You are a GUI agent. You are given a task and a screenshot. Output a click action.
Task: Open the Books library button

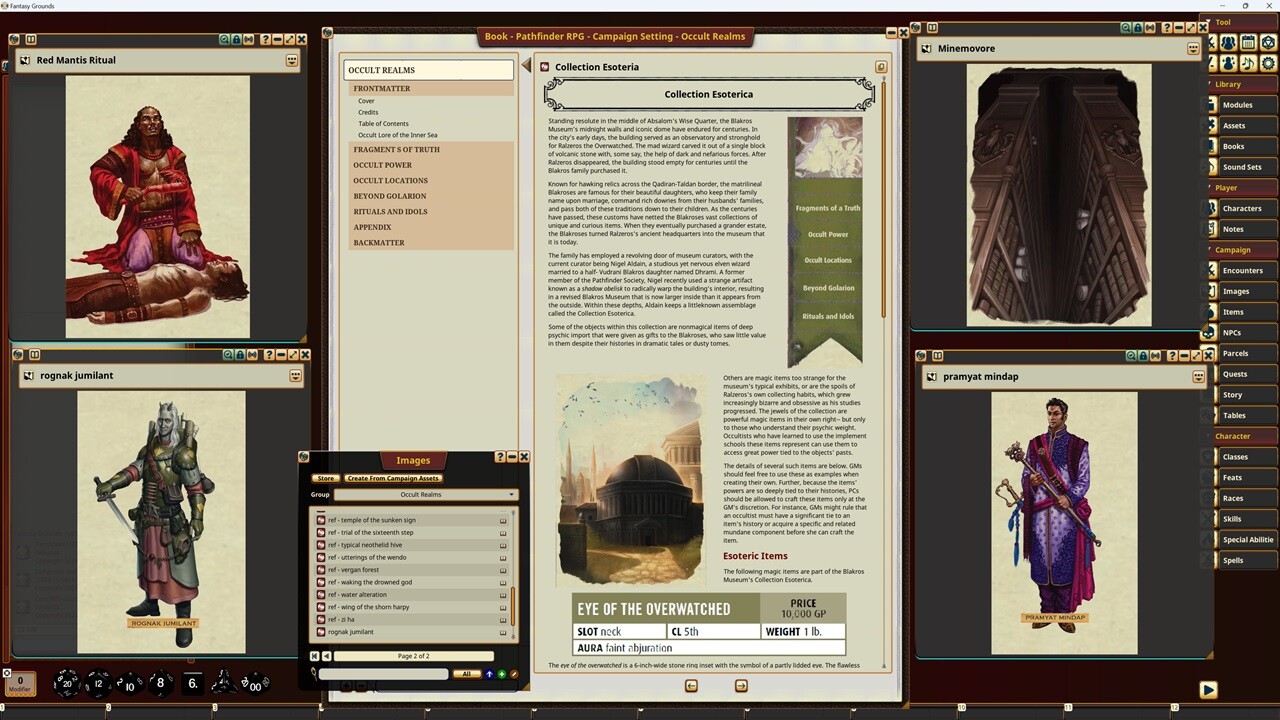pos(1233,146)
